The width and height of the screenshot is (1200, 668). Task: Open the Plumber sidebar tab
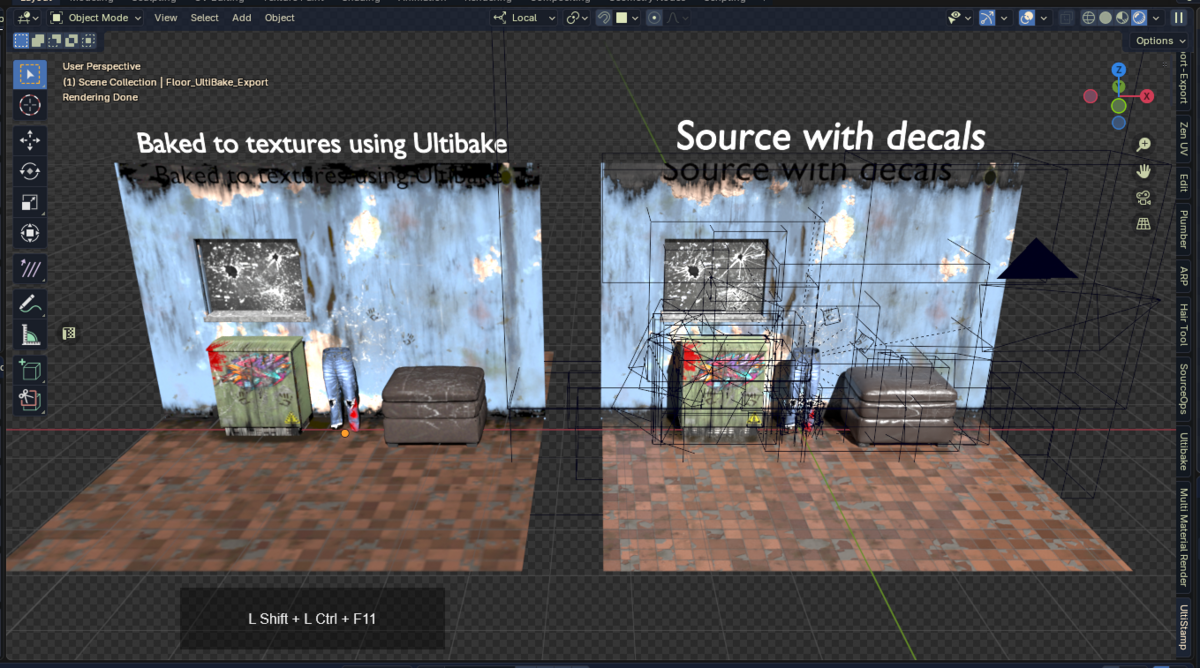[1185, 229]
